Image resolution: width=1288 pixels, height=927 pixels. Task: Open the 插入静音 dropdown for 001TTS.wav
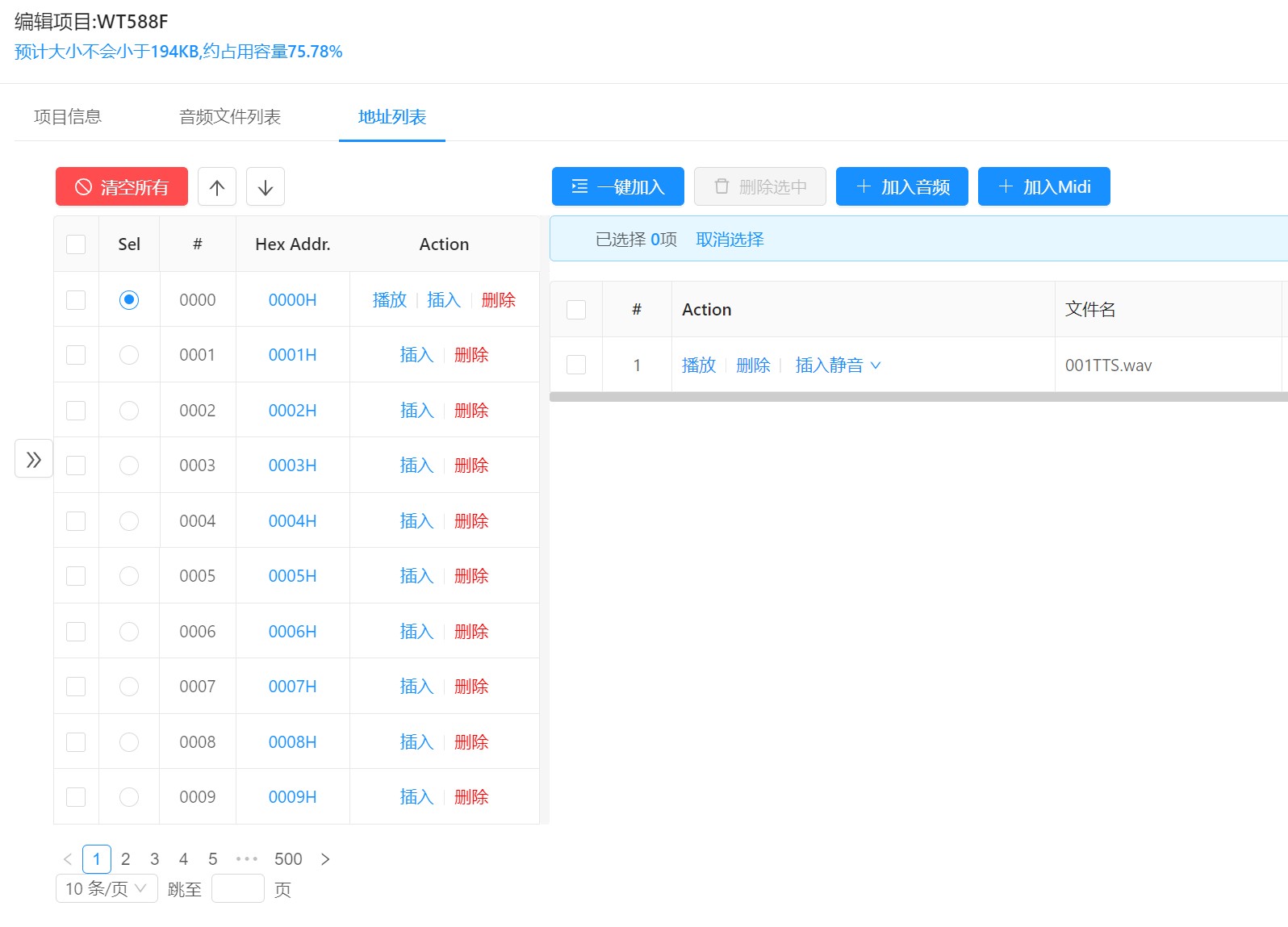tap(838, 365)
